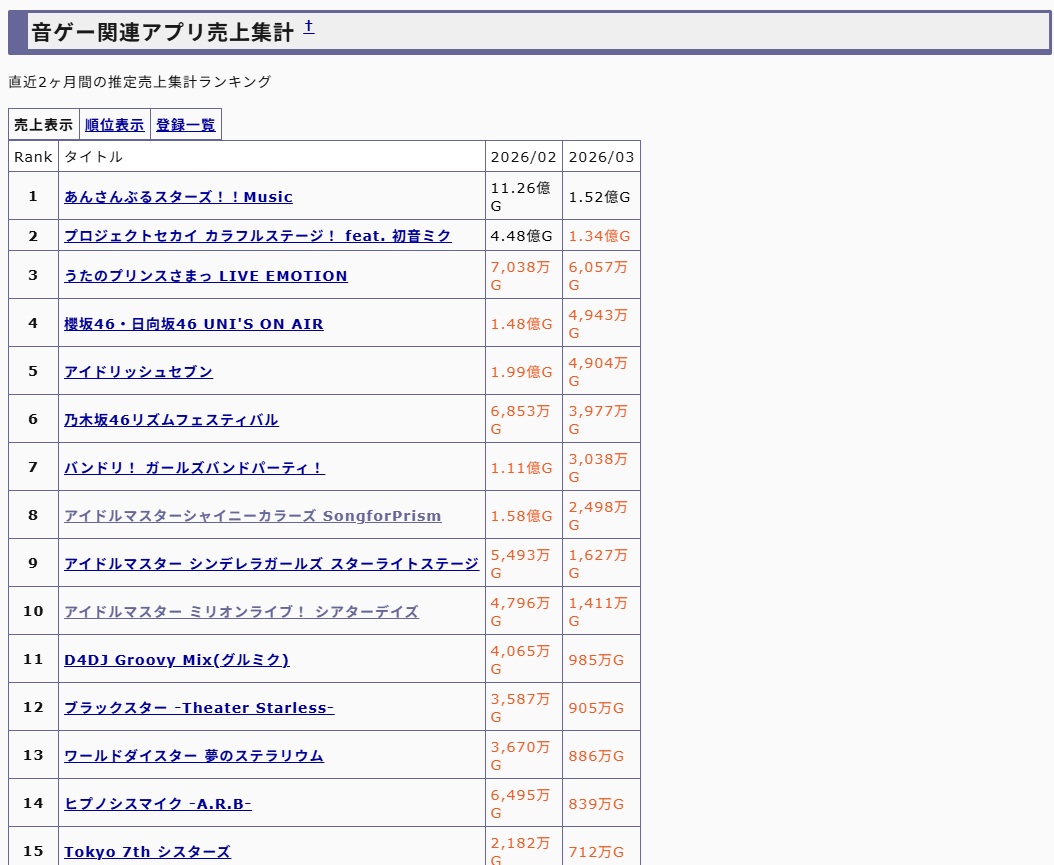
Task: Click ミリオンライブ！ シアターデイズ link
Action: point(241,612)
